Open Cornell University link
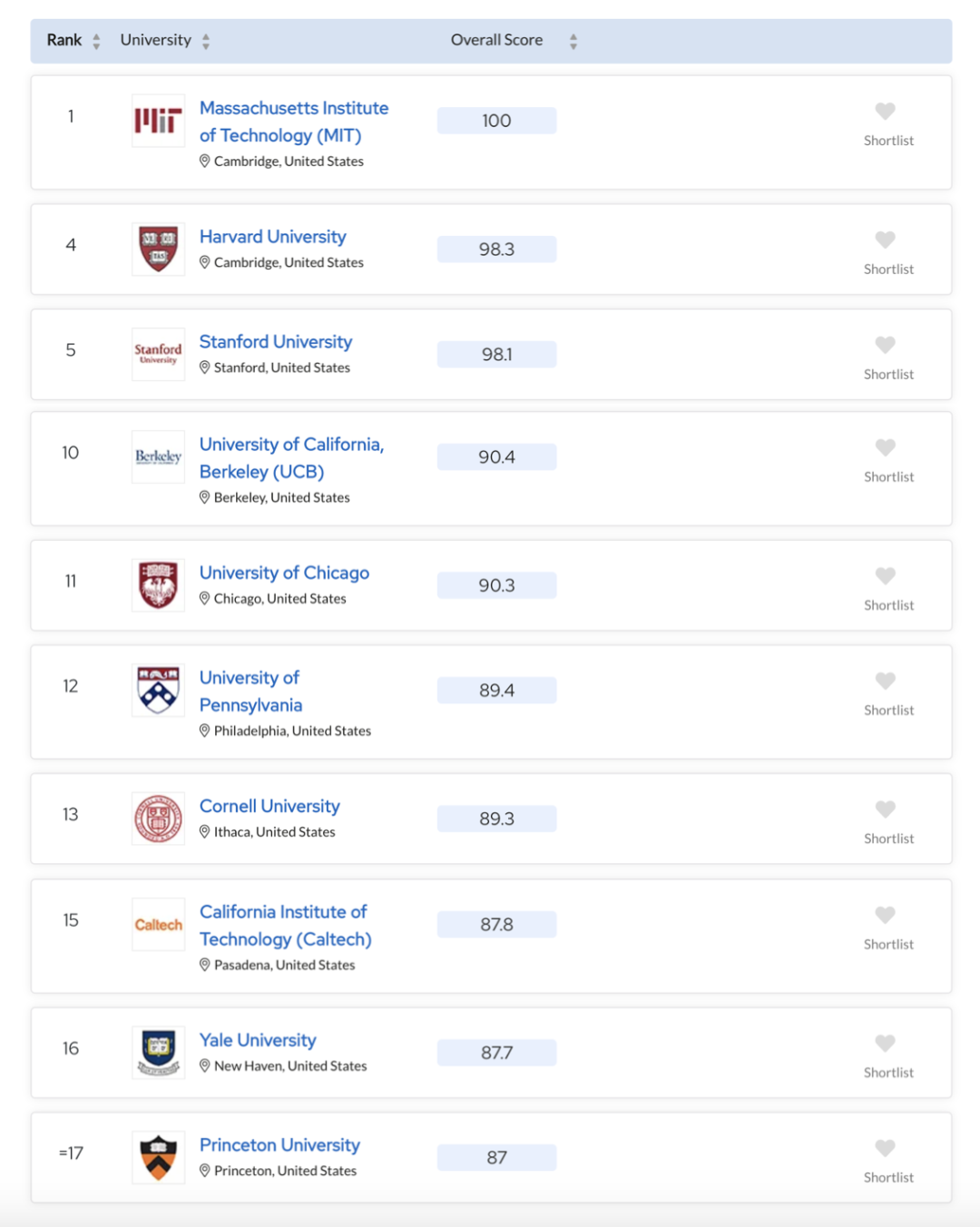The image size is (980, 1227). (269, 806)
